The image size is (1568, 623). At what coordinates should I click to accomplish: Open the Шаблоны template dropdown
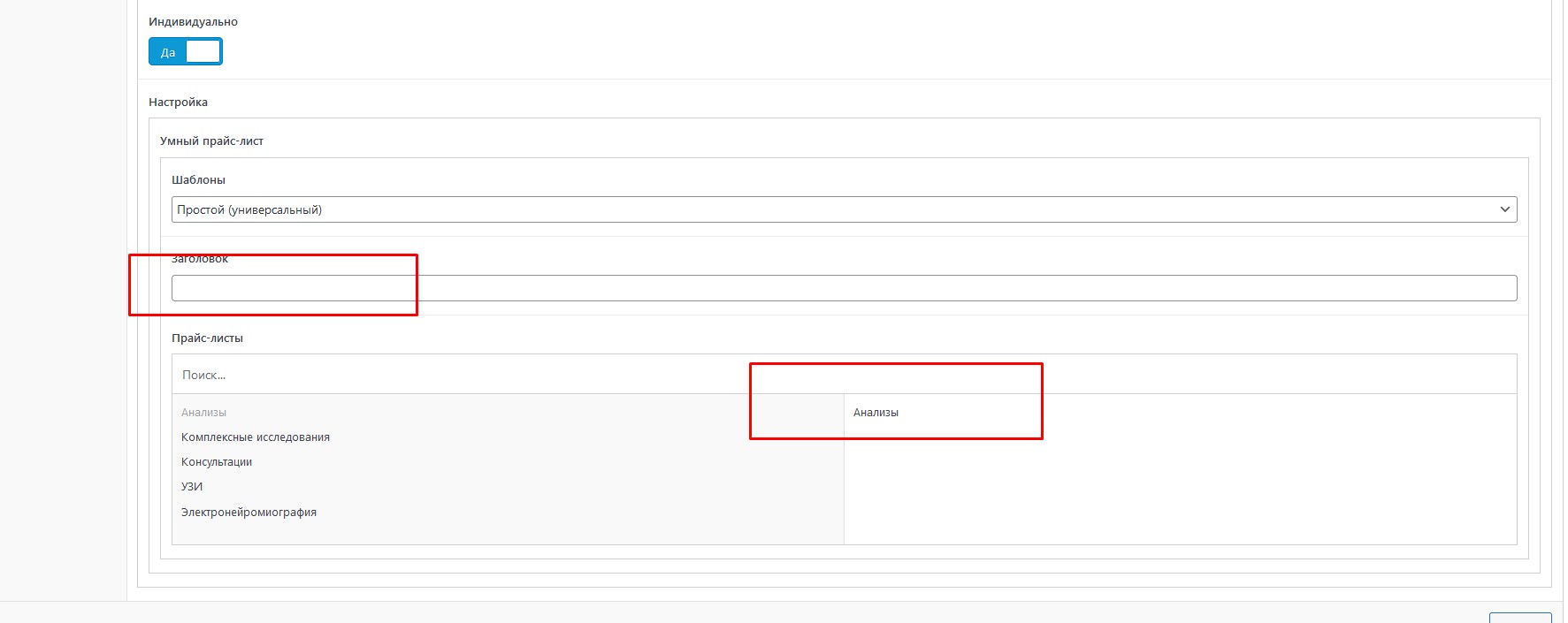tap(843, 209)
